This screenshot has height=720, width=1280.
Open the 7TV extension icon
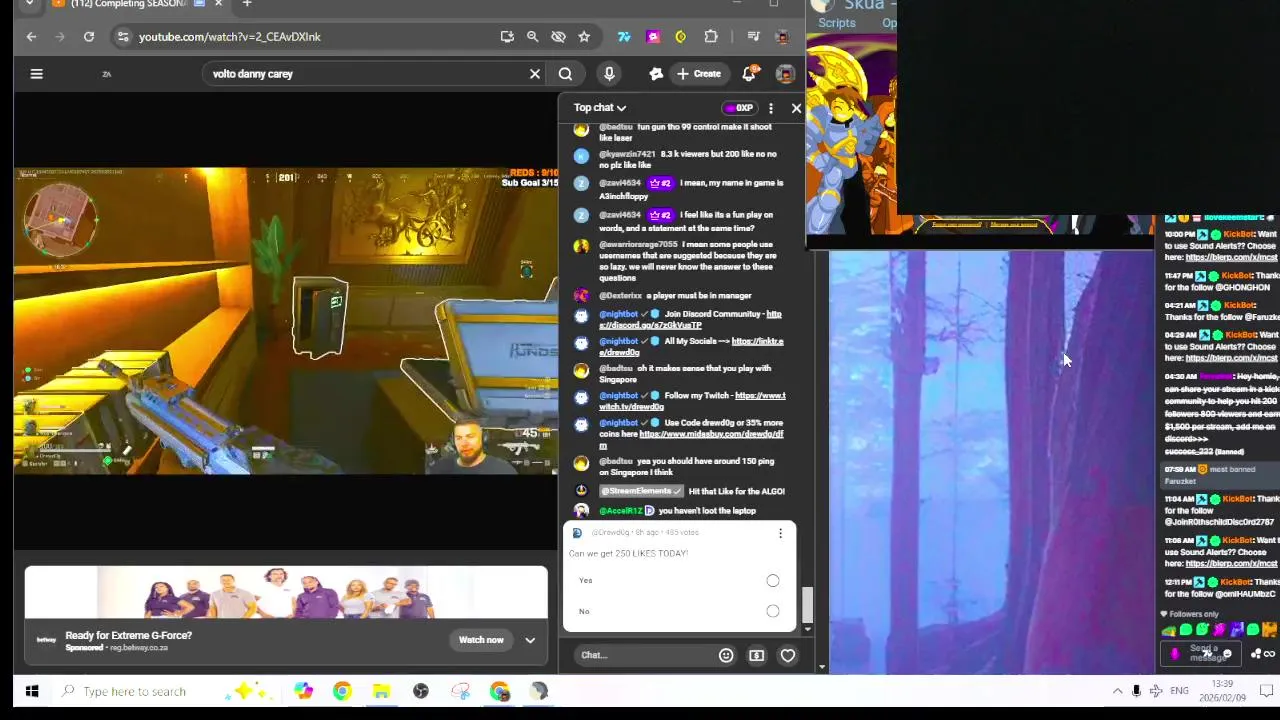(624, 37)
